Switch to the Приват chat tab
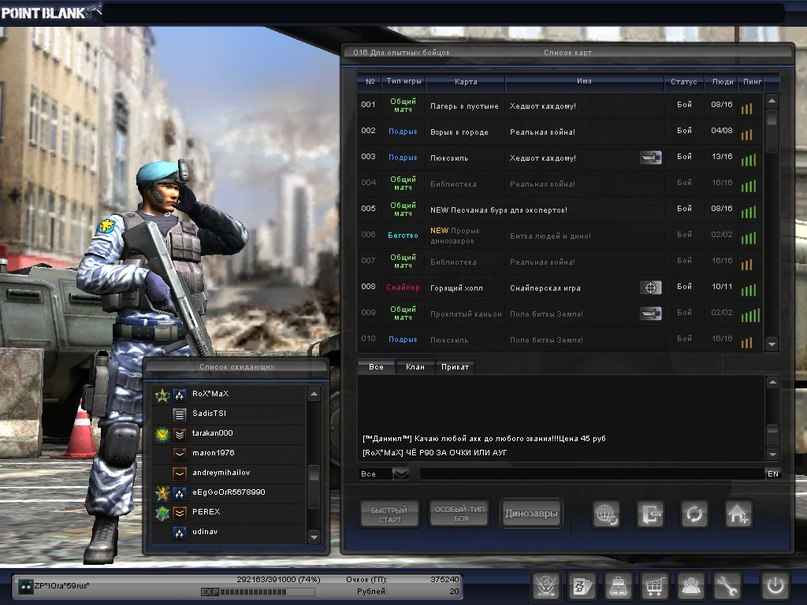This screenshot has width=807, height=605. tap(455, 367)
